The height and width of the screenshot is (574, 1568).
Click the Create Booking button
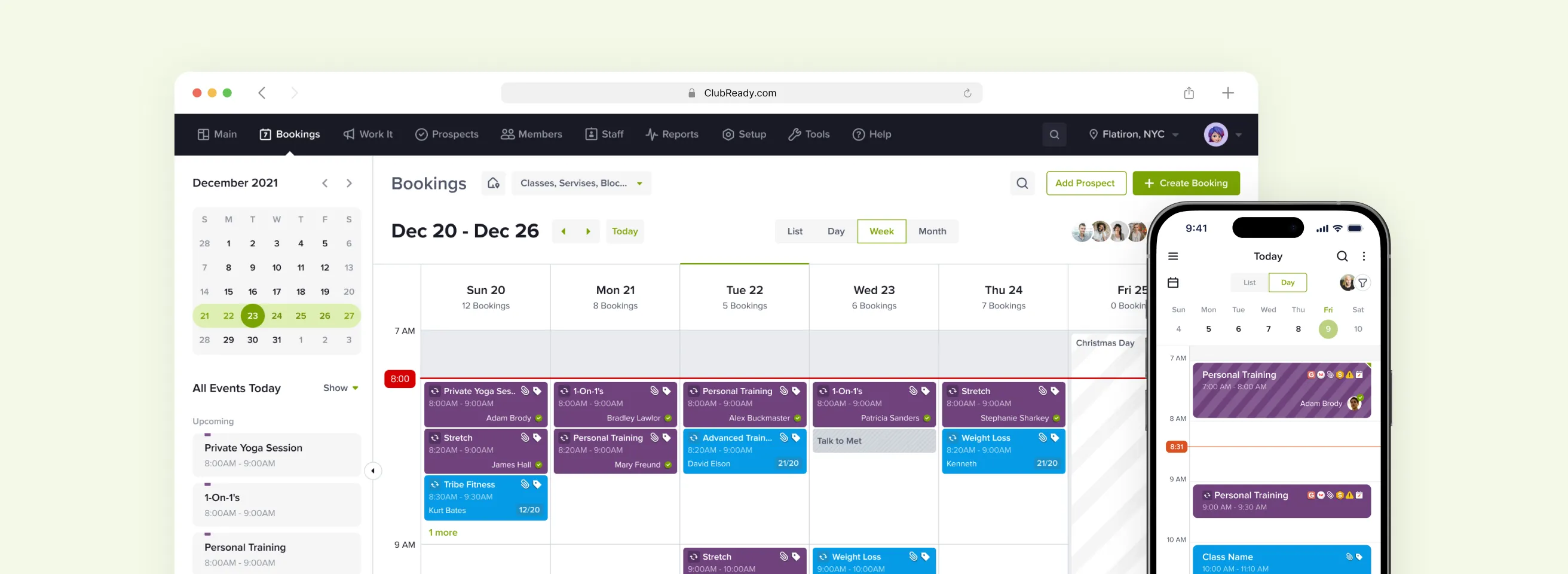(1186, 183)
